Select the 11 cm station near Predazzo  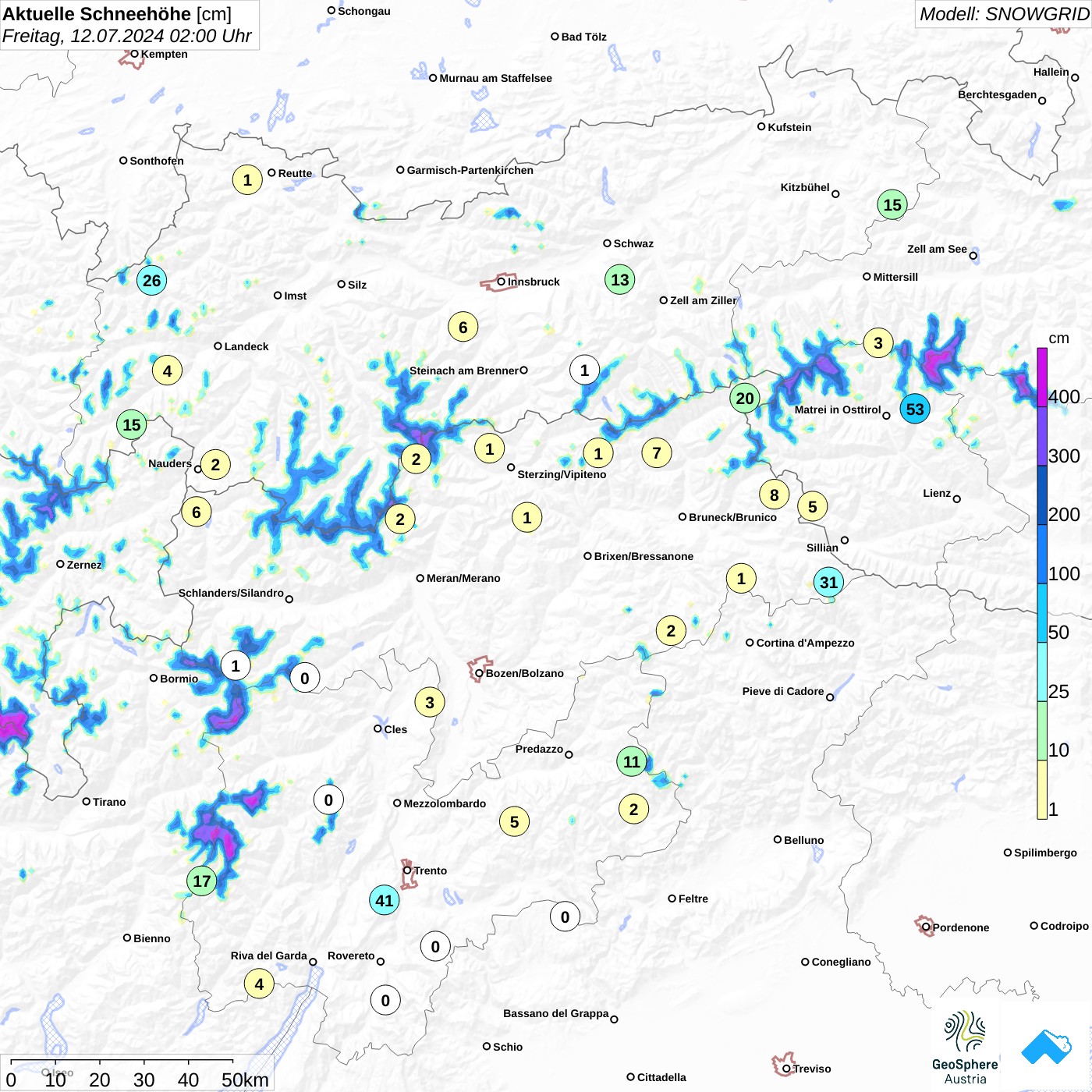pos(632,762)
